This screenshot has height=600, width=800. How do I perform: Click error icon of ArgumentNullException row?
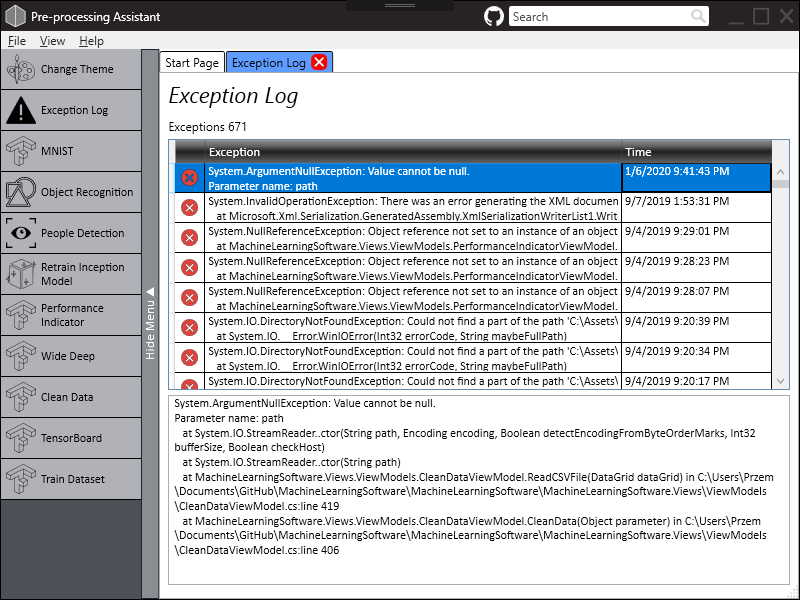tap(189, 178)
